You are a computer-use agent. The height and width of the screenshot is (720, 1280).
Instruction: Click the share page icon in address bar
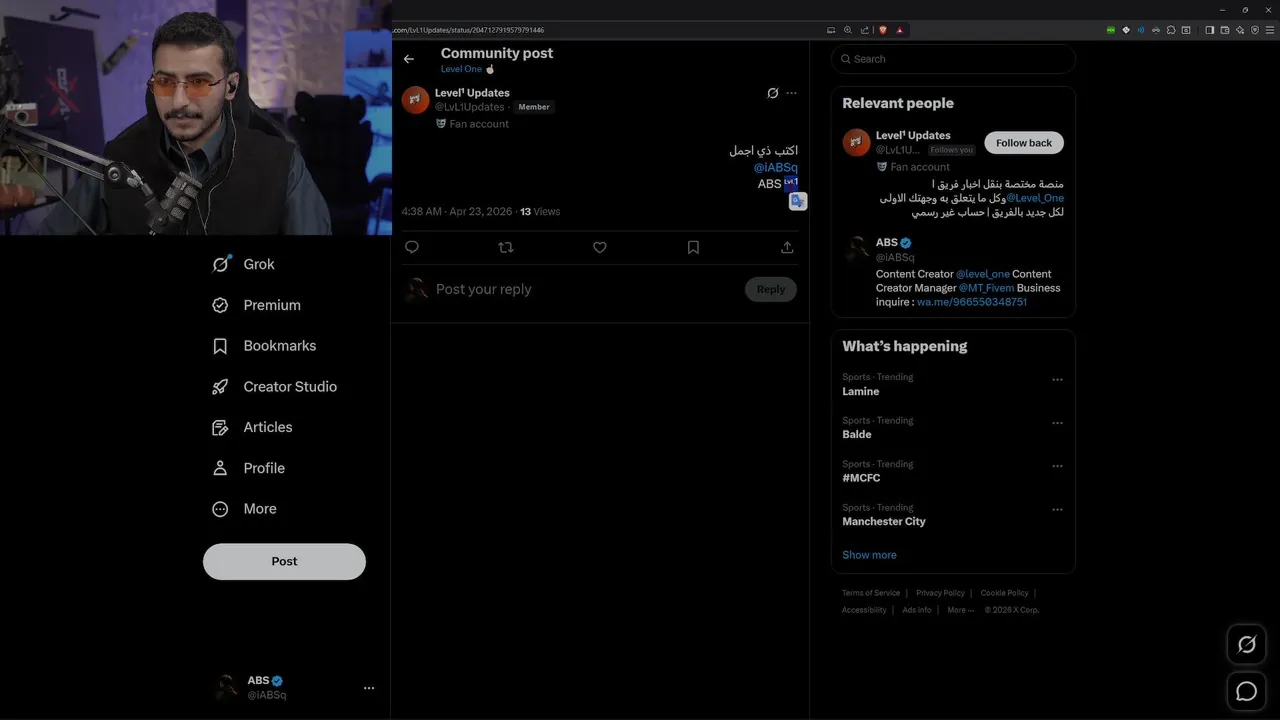[864, 30]
